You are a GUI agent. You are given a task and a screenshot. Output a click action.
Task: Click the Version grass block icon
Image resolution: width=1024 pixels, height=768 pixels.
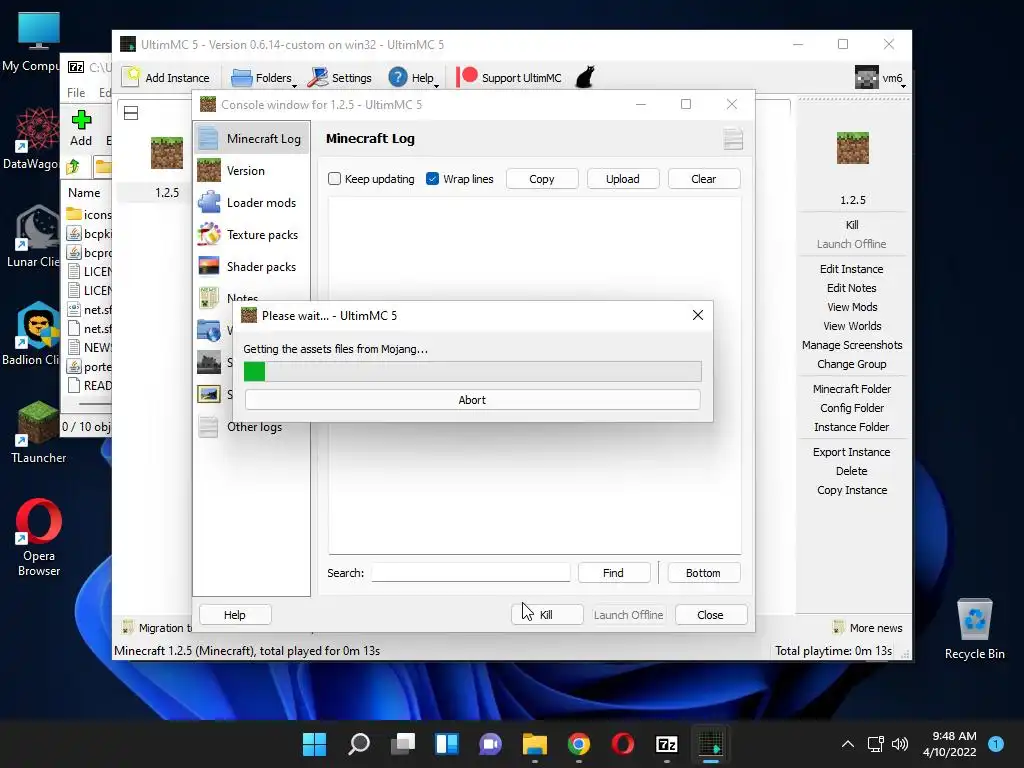(x=209, y=170)
